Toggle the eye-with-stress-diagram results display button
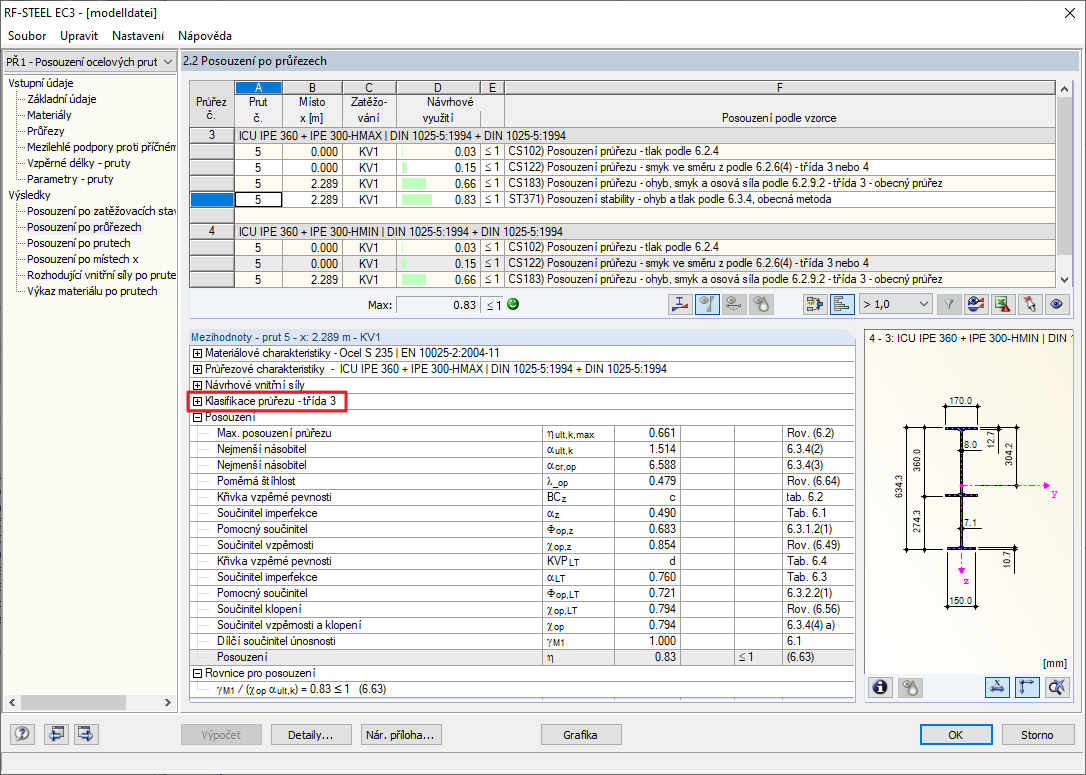 [x=707, y=304]
